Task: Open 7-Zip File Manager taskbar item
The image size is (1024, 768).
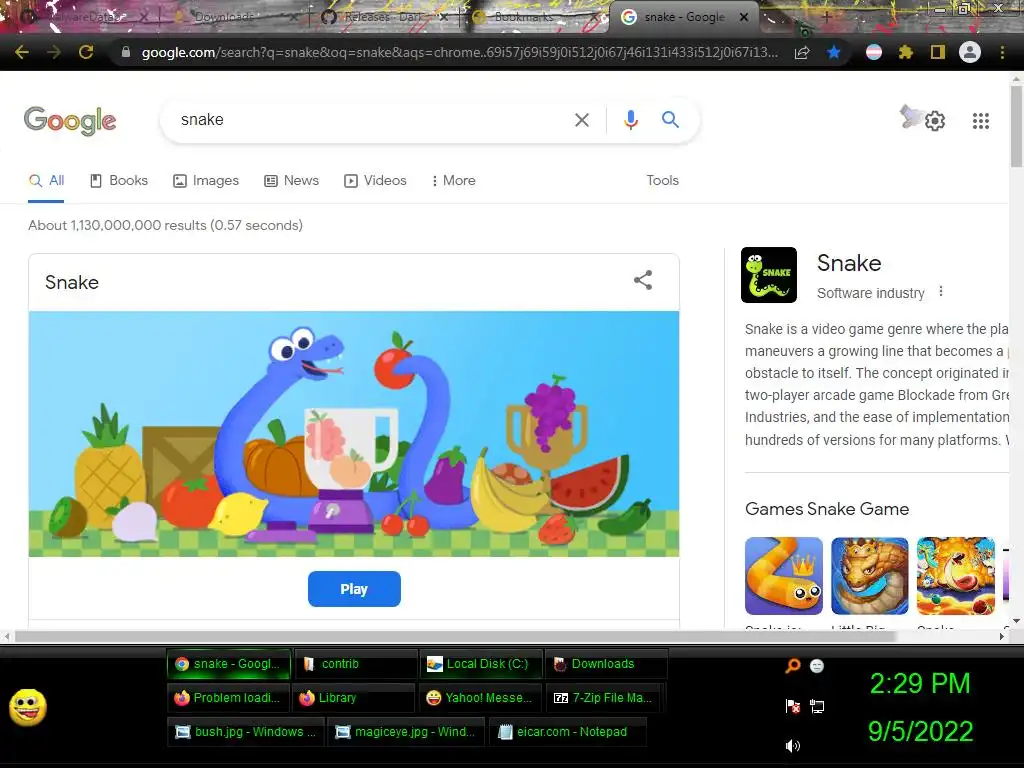Action: [605, 697]
